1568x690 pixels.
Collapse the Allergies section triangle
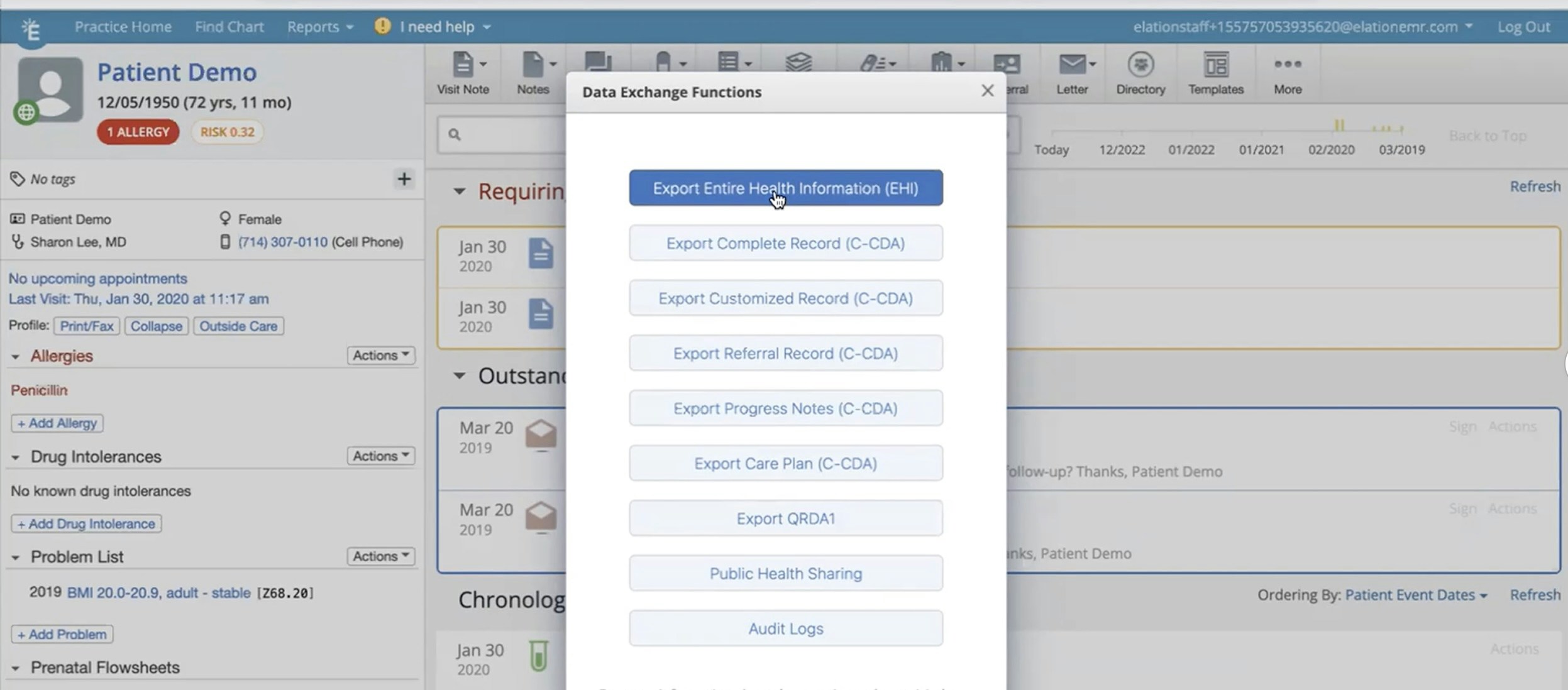16,356
